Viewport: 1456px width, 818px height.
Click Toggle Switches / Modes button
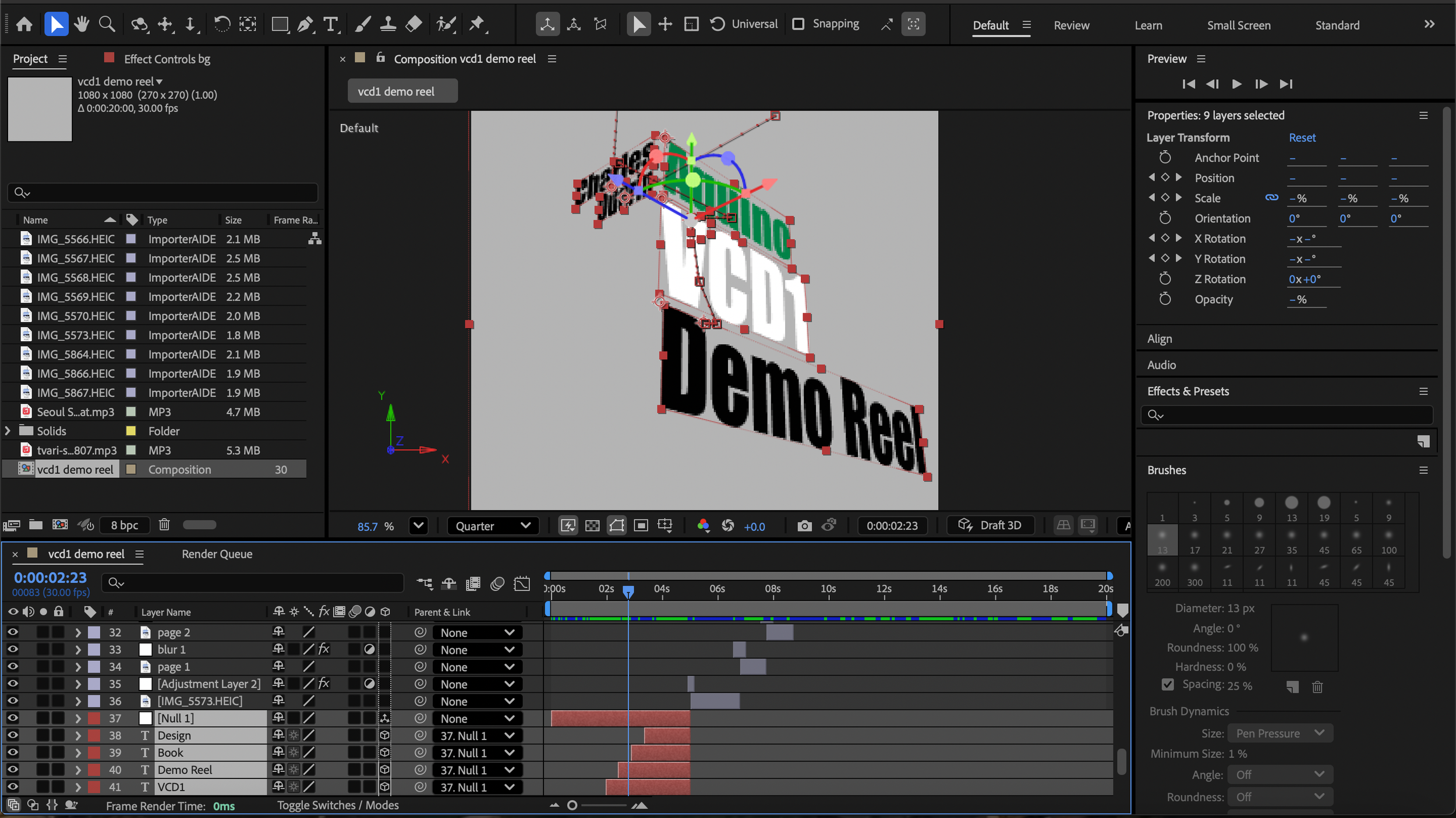(338, 805)
